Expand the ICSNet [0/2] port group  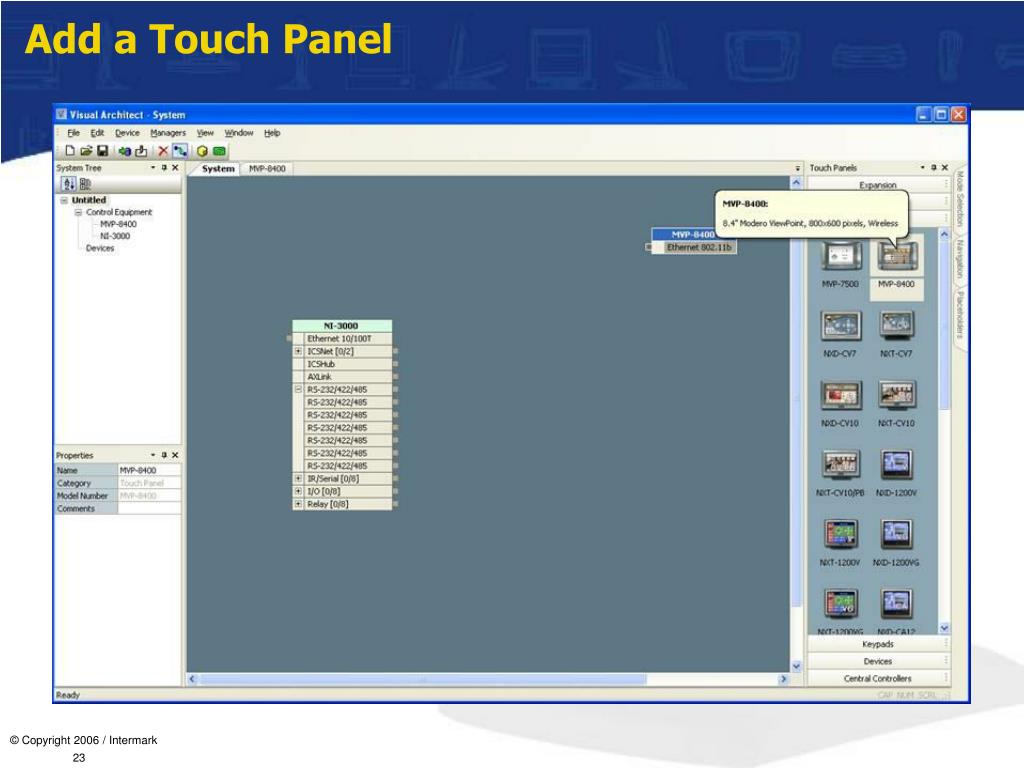(298, 351)
